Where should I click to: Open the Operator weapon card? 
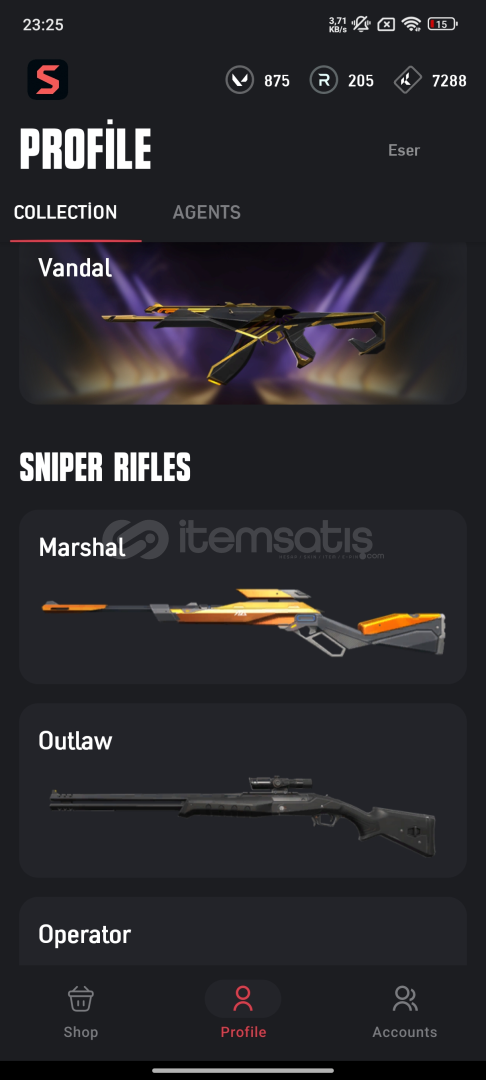[243, 931]
